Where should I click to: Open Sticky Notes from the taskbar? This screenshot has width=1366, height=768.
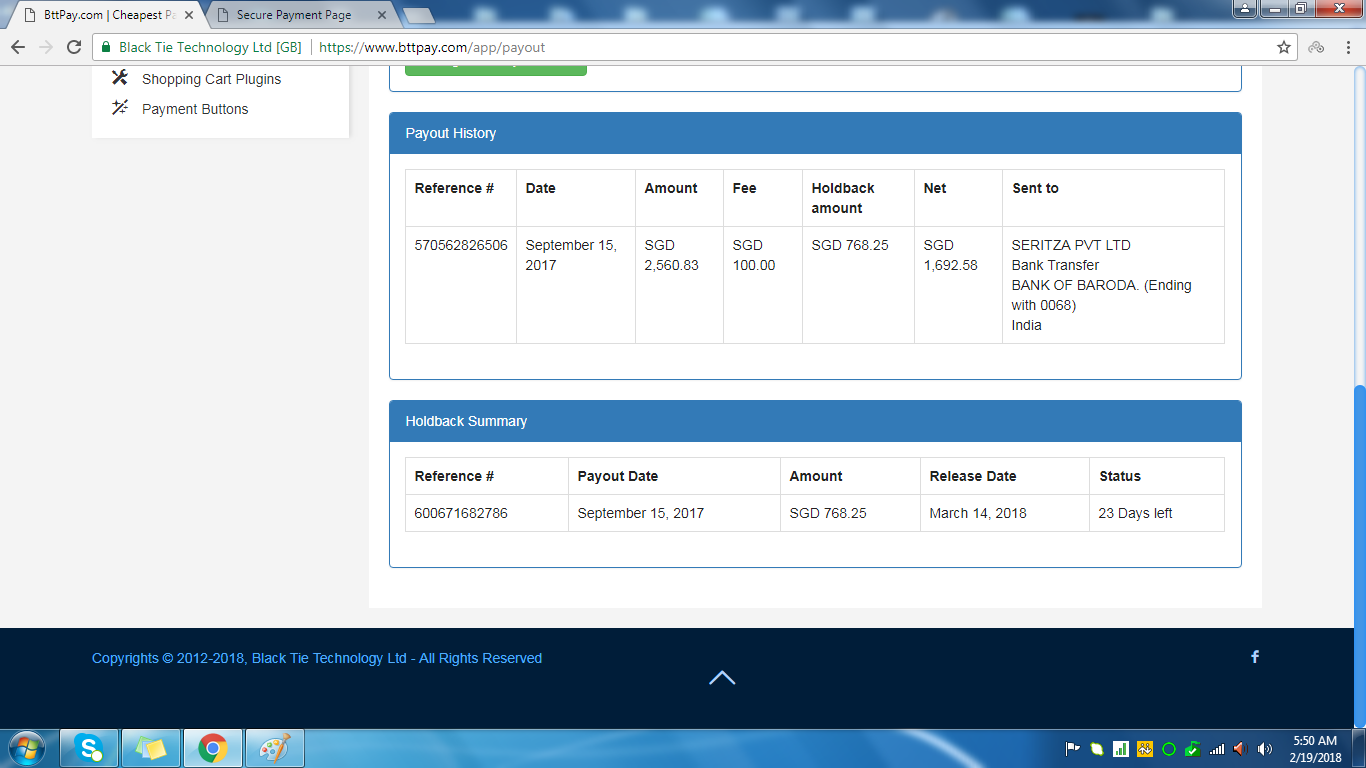[151, 748]
